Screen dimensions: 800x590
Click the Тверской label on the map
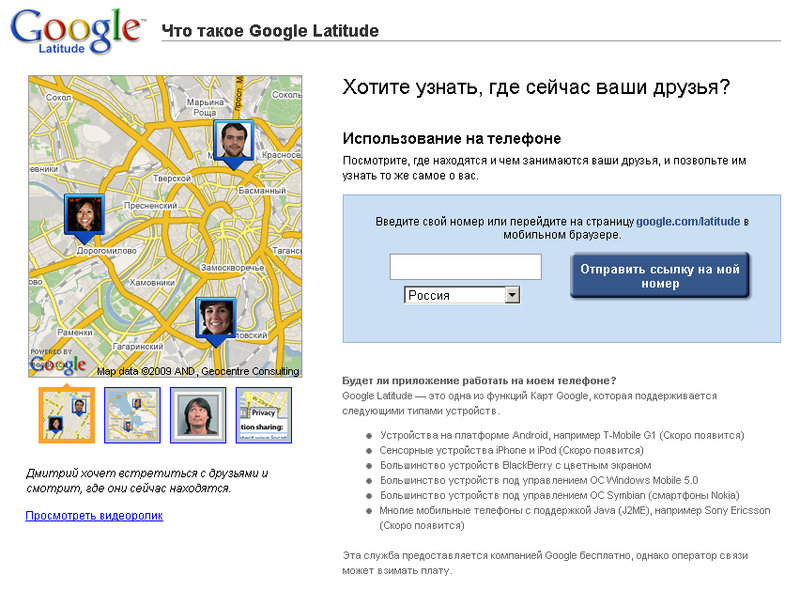(172, 178)
